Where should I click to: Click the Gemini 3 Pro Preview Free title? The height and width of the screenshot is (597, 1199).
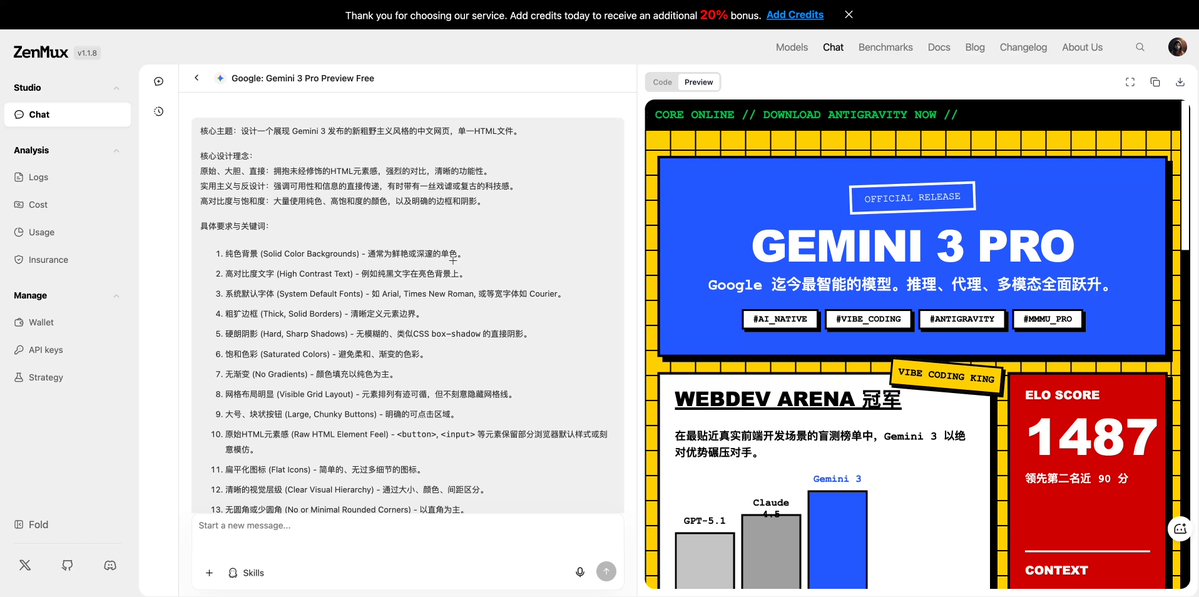[303, 78]
